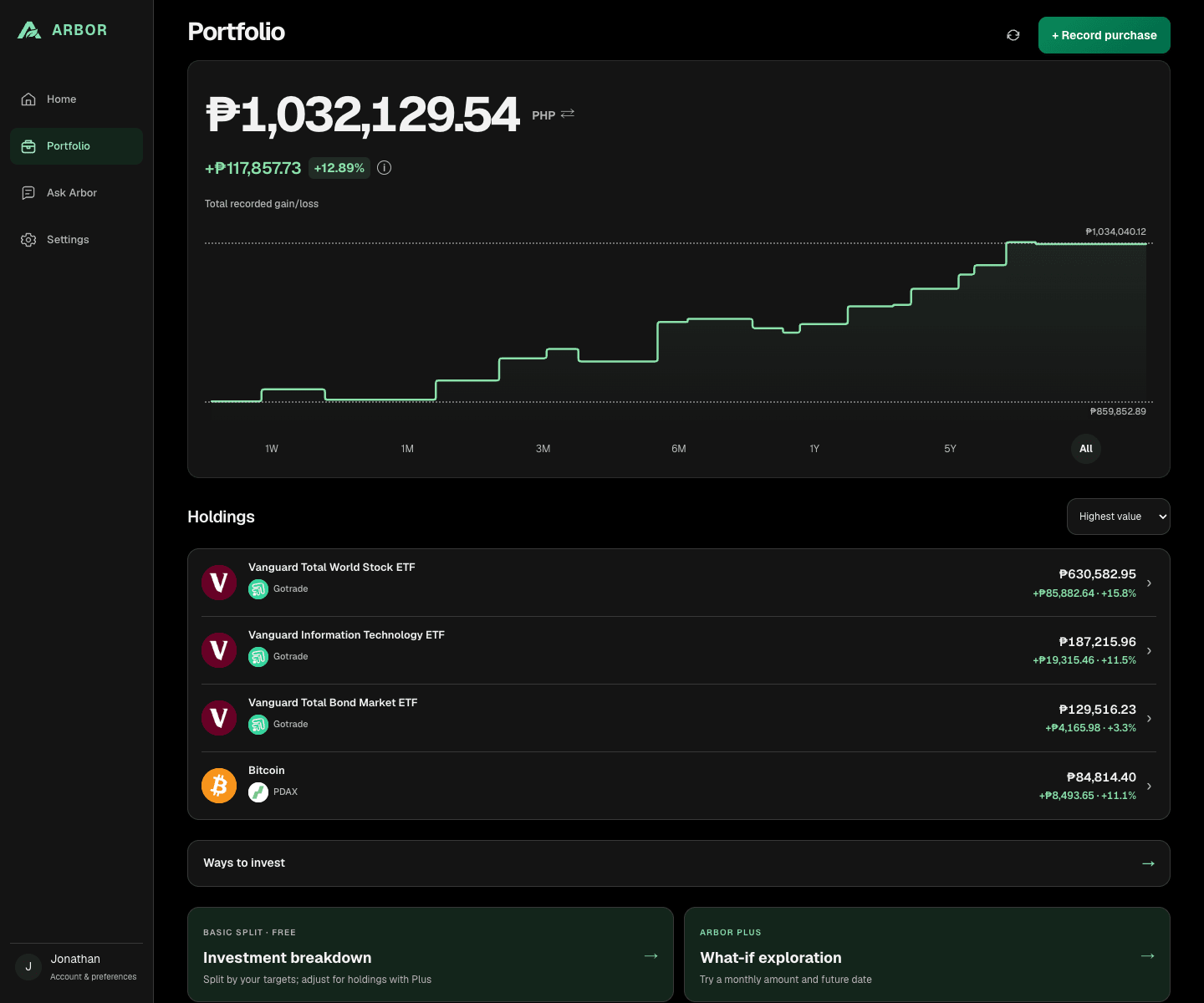Click the Gotrade icon under Information Technology ETF
The width and height of the screenshot is (1204, 1003).
coord(258,657)
